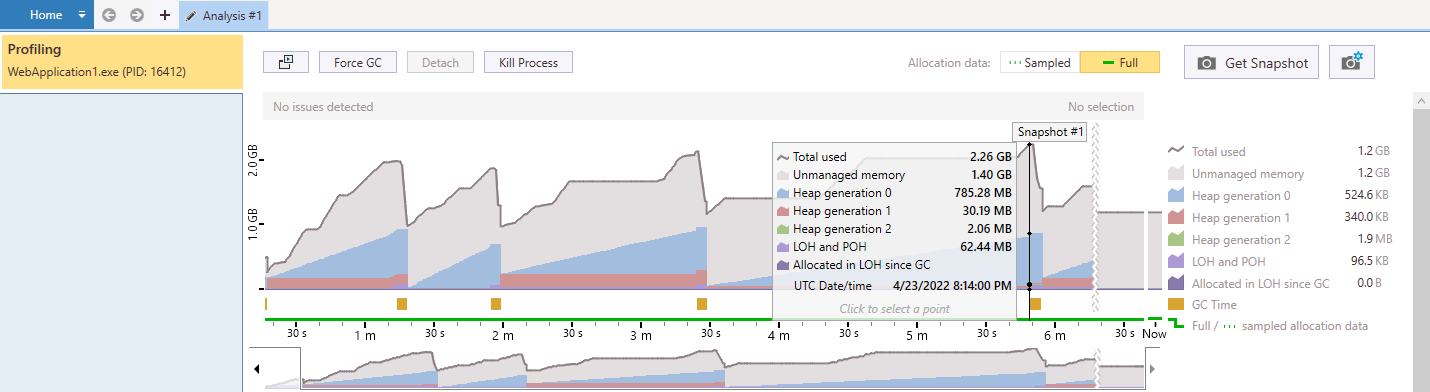1430x392 pixels.
Task: Select the Analysis #1 tab
Action: click(224, 15)
